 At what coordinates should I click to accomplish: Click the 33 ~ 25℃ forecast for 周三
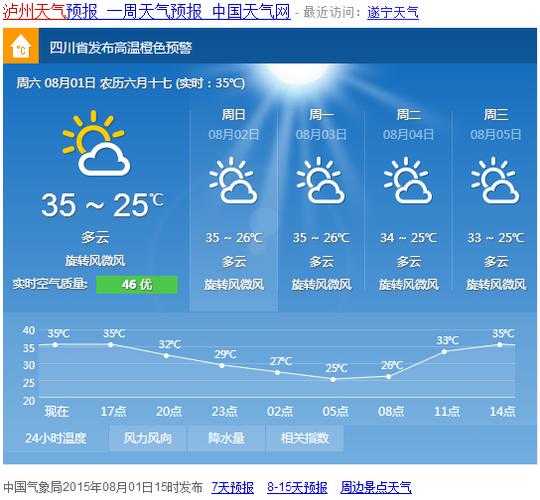click(x=496, y=238)
